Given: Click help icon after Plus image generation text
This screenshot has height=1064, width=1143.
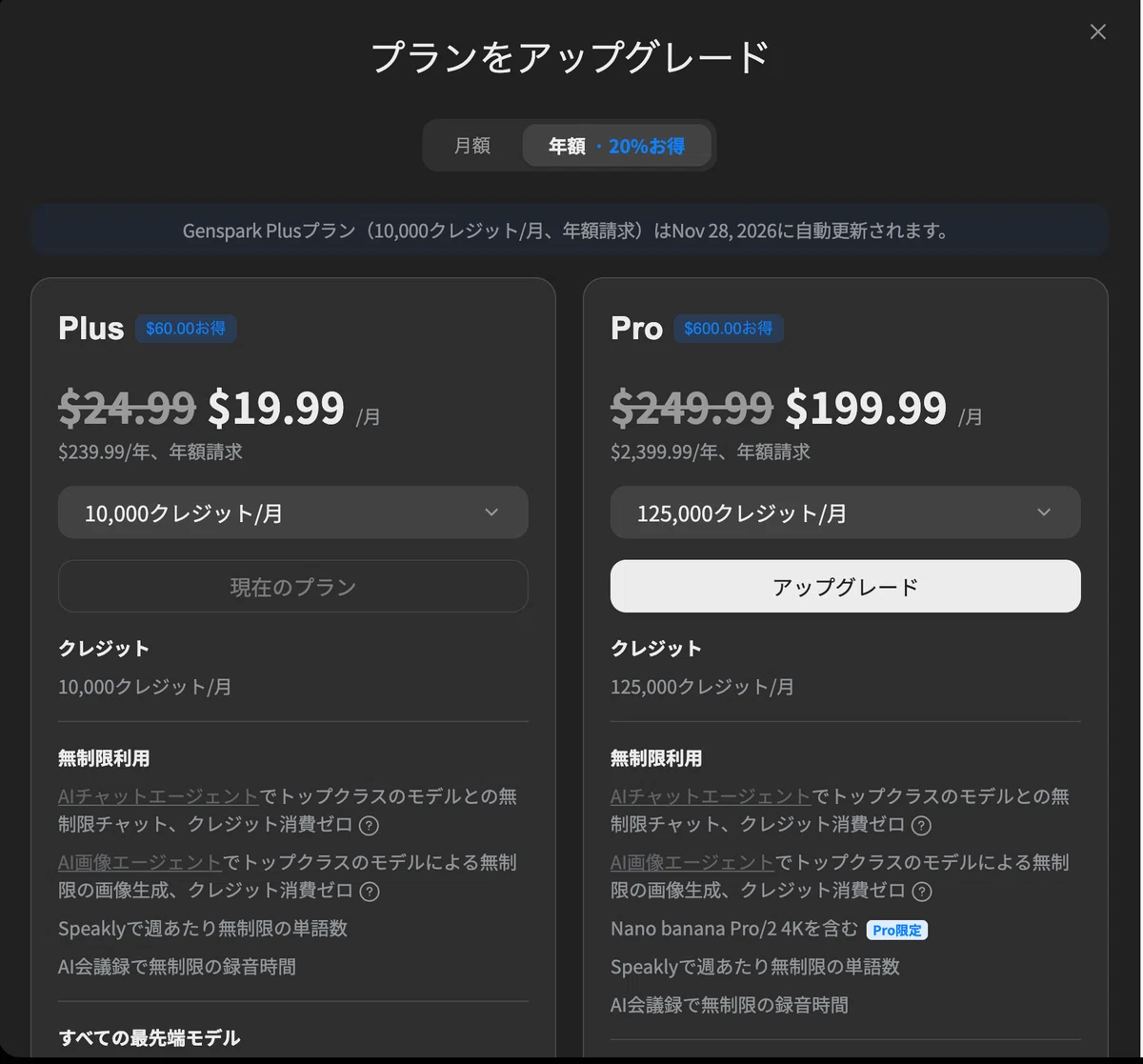Looking at the screenshot, I should (x=369, y=893).
